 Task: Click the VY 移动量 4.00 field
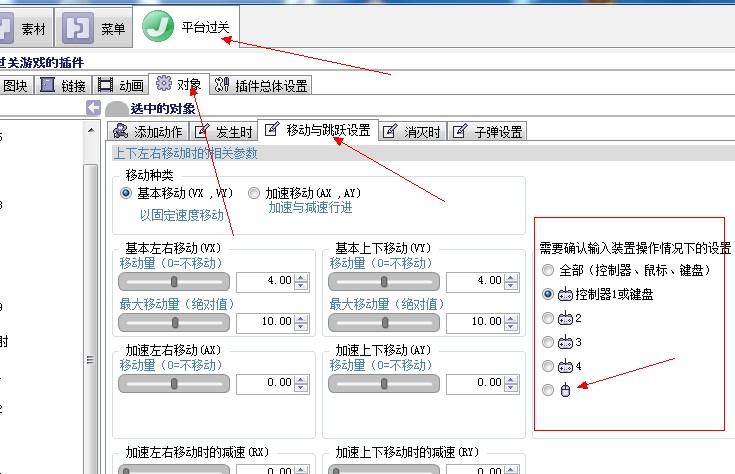point(475,281)
